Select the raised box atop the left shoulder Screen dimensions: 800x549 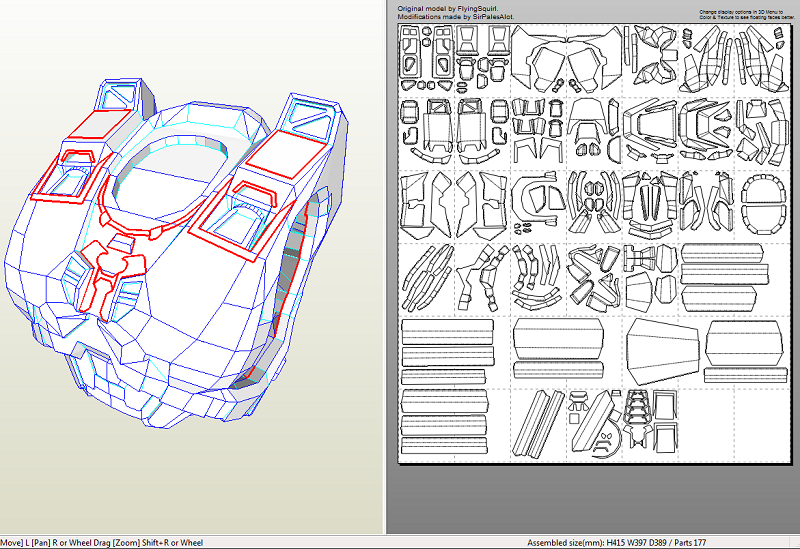click(122, 96)
